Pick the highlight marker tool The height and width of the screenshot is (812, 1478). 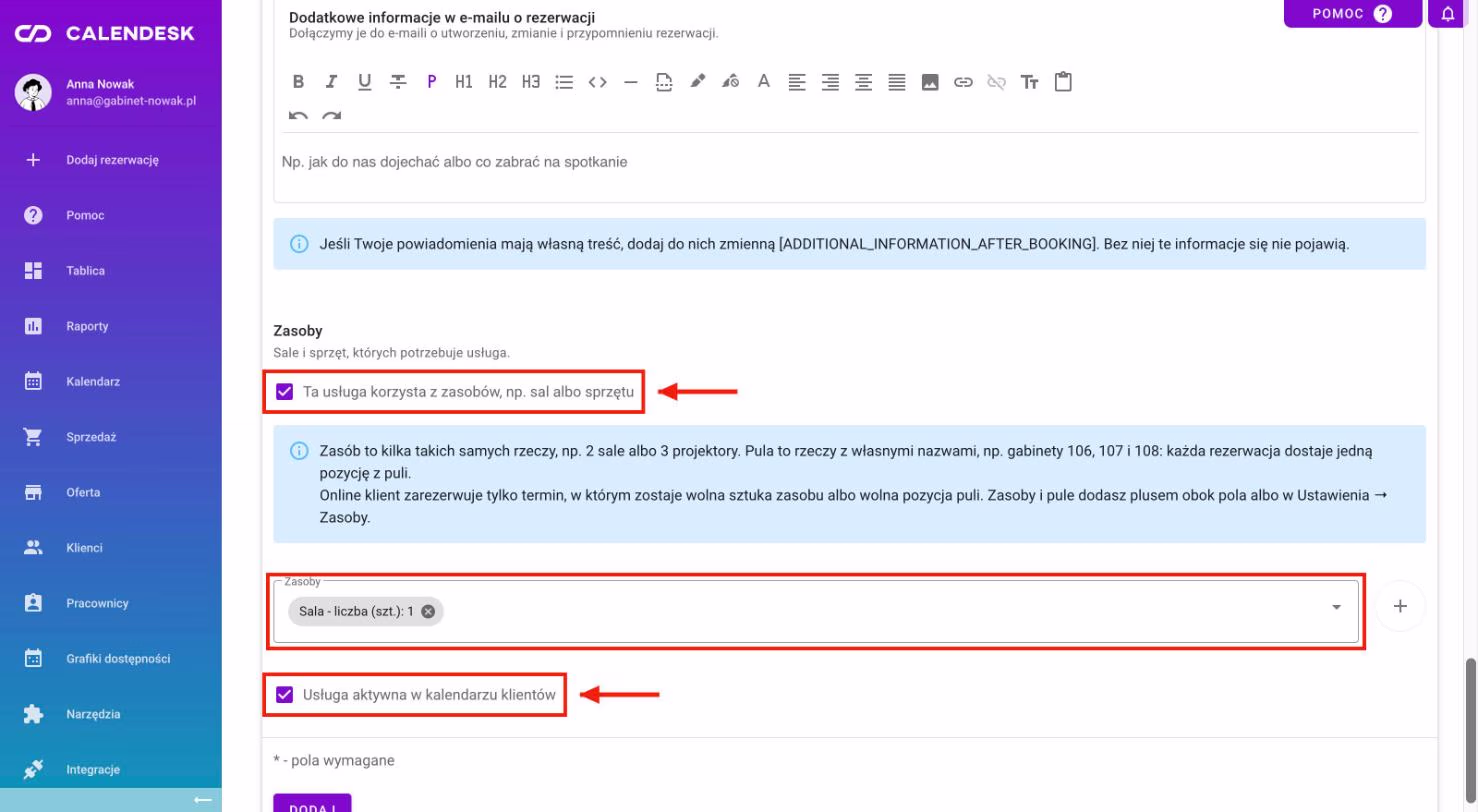coord(697,82)
